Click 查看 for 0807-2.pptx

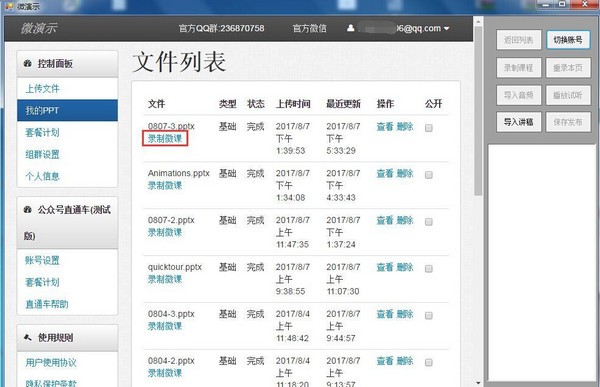385,220
